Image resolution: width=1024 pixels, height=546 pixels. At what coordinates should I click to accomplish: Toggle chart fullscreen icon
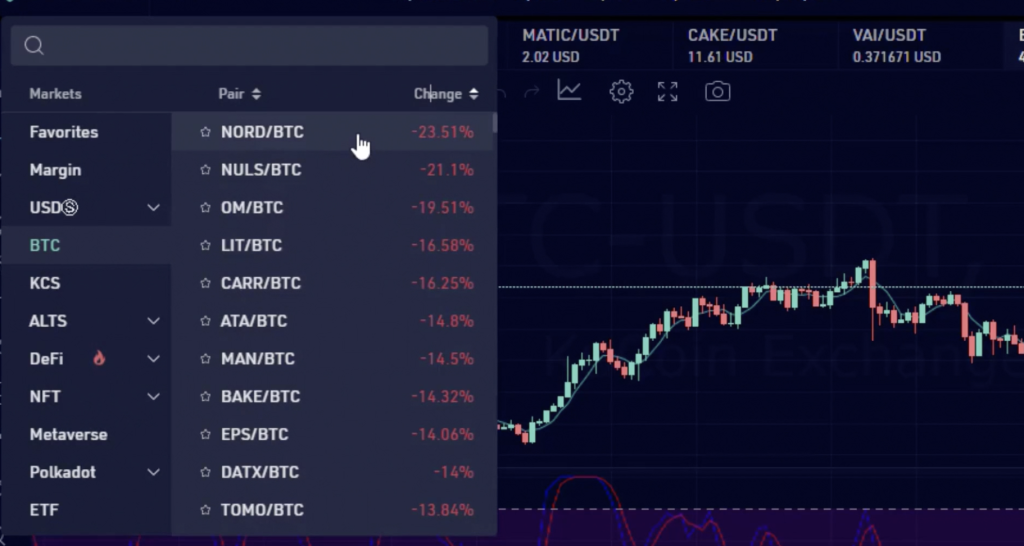(667, 91)
